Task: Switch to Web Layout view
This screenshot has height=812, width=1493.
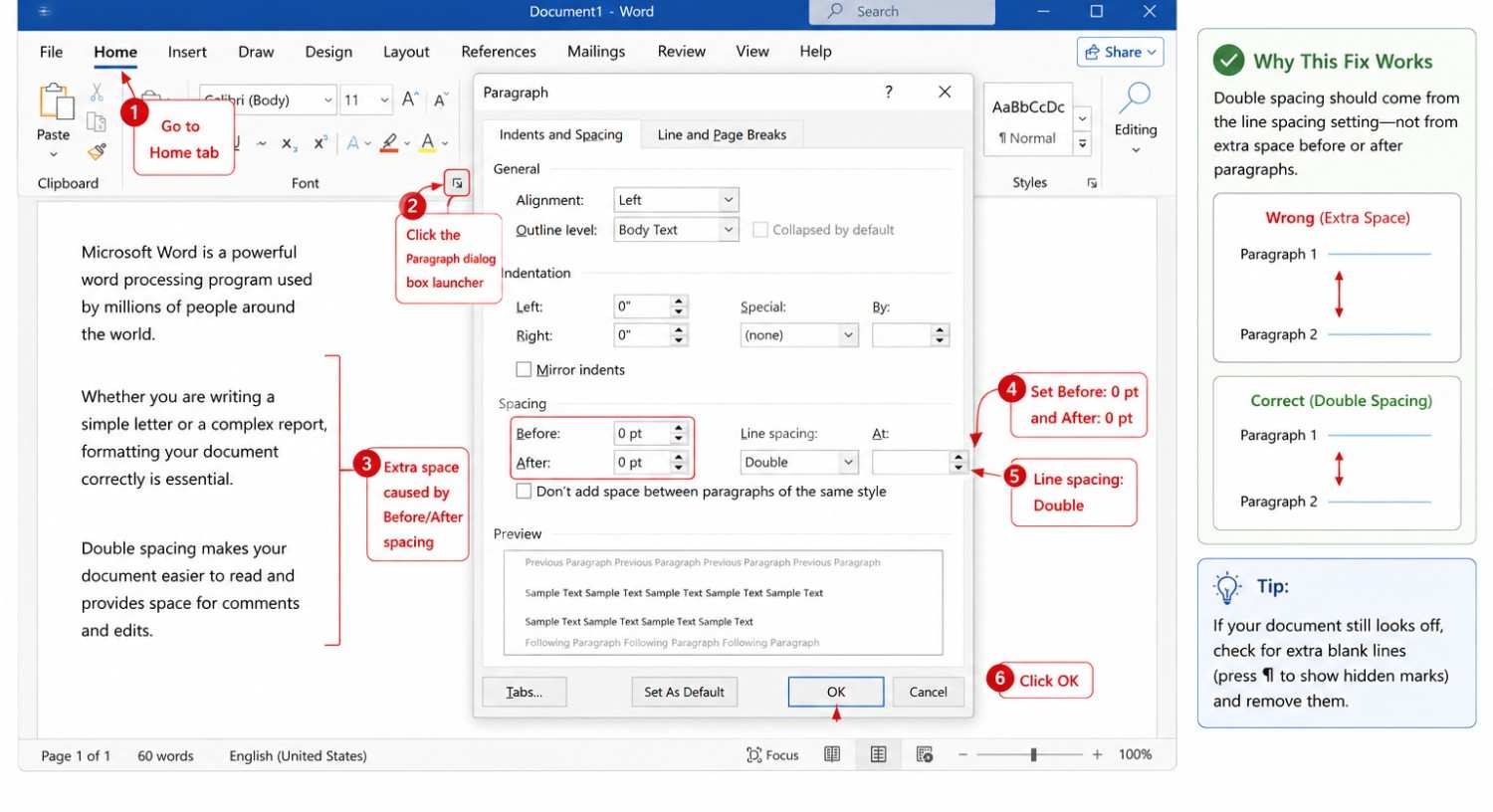Action: tap(925, 755)
